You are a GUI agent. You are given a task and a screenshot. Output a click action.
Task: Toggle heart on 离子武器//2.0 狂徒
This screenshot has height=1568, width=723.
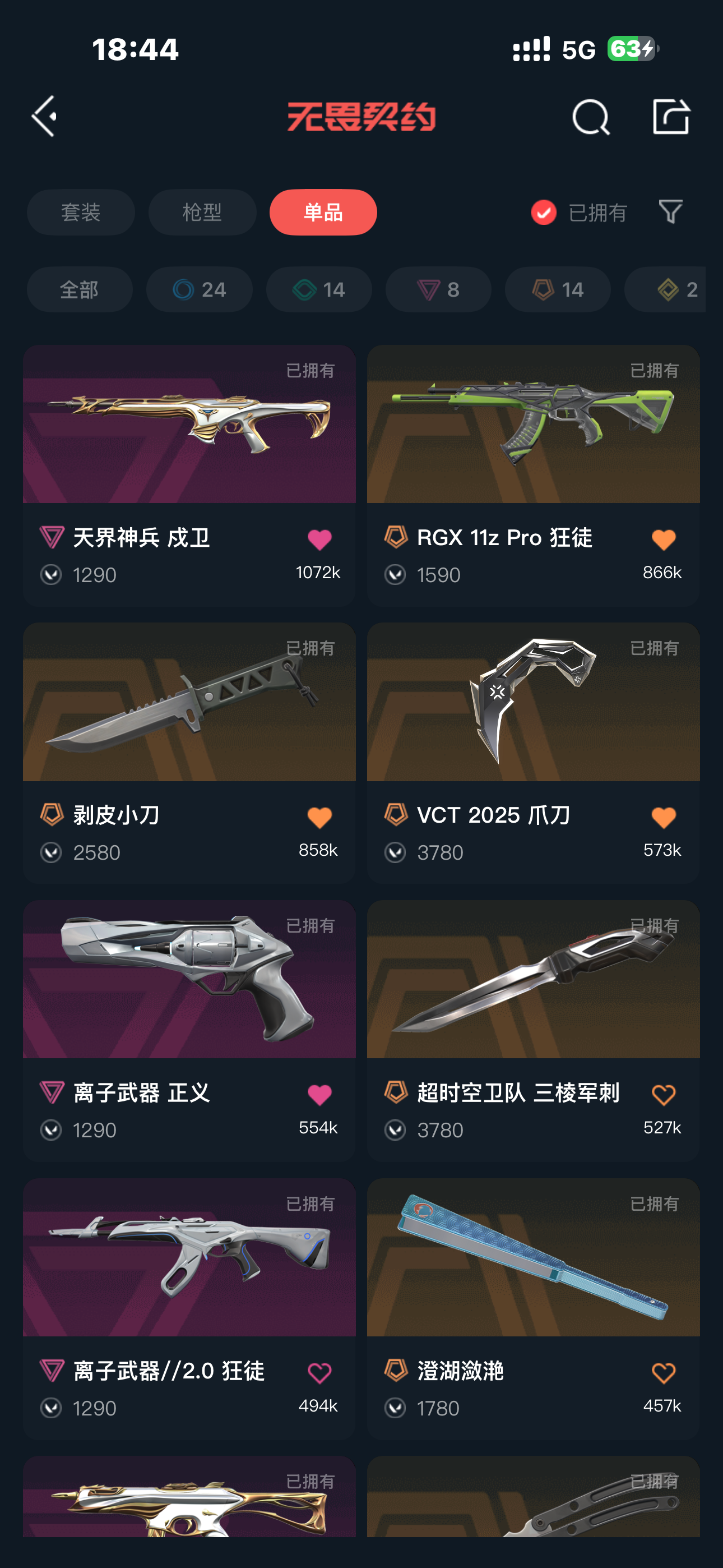point(319,1373)
